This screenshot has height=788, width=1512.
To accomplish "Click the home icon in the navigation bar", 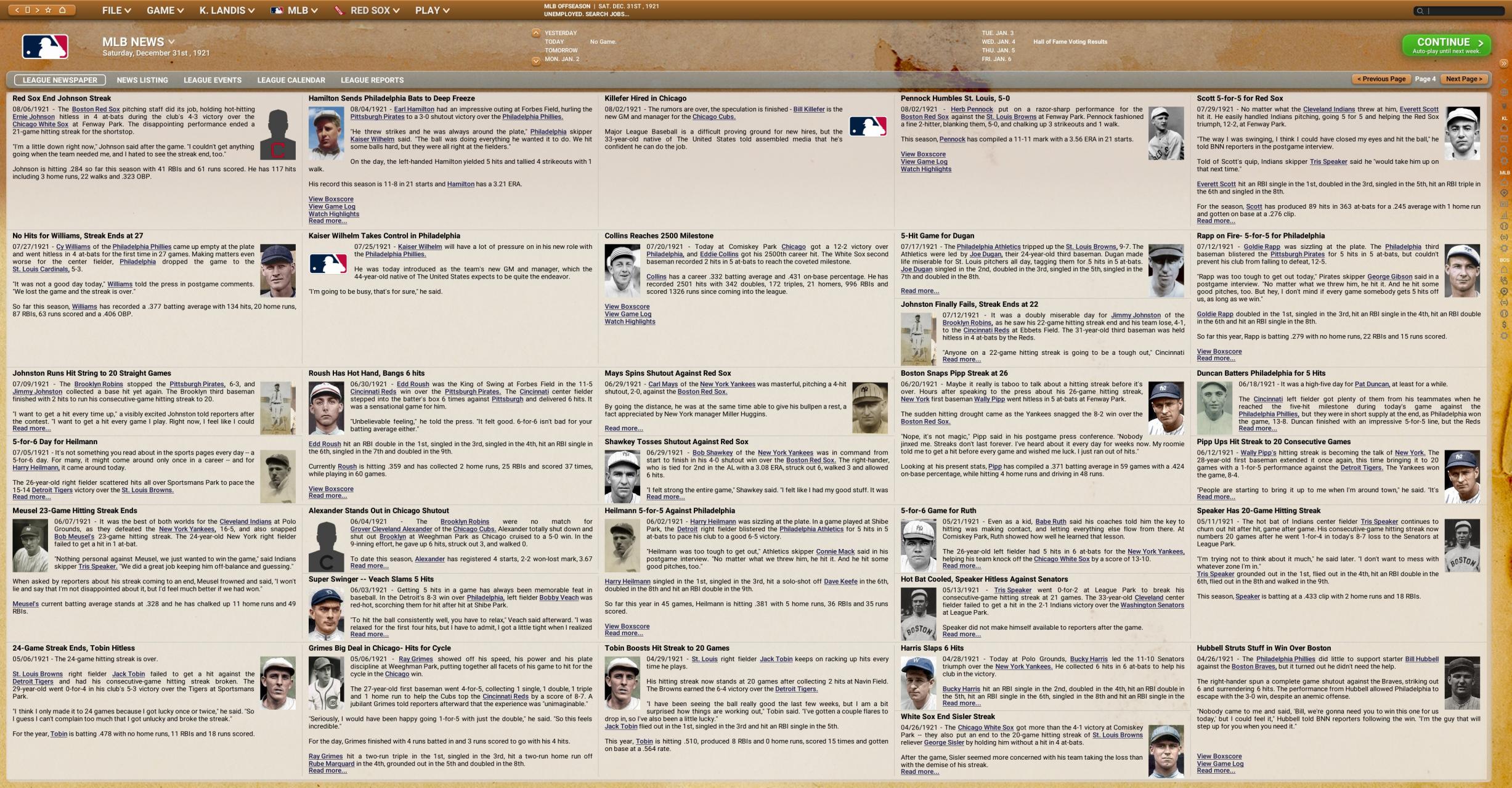I will tap(62, 10).
